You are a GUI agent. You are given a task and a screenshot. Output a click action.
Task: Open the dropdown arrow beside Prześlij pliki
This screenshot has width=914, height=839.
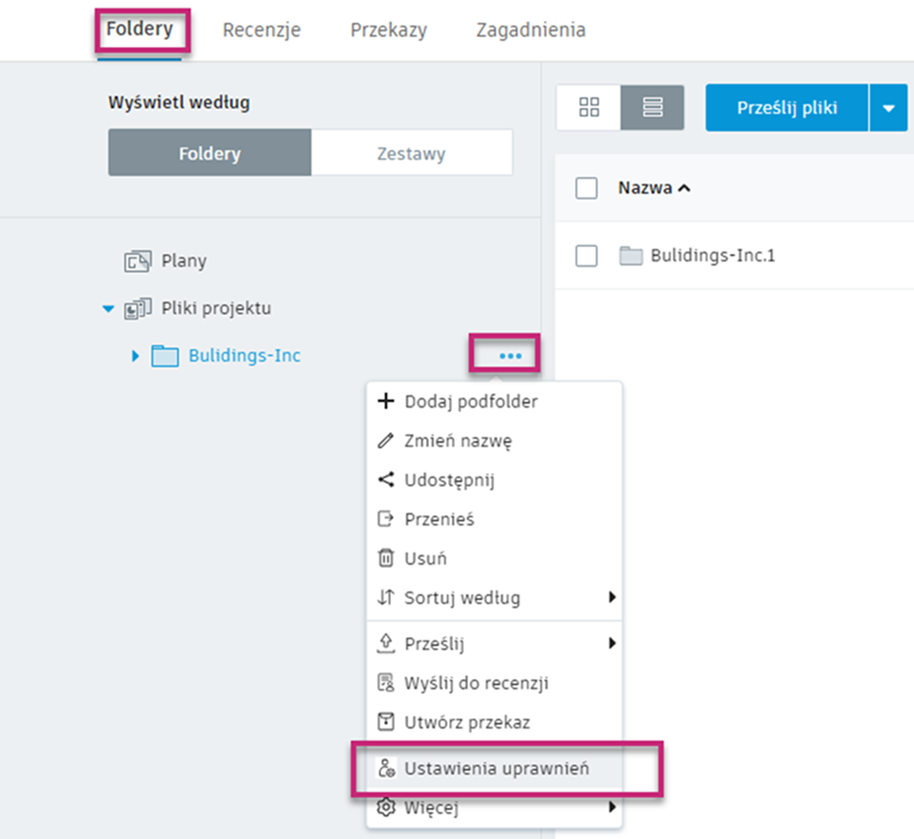[x=888, y=108]
